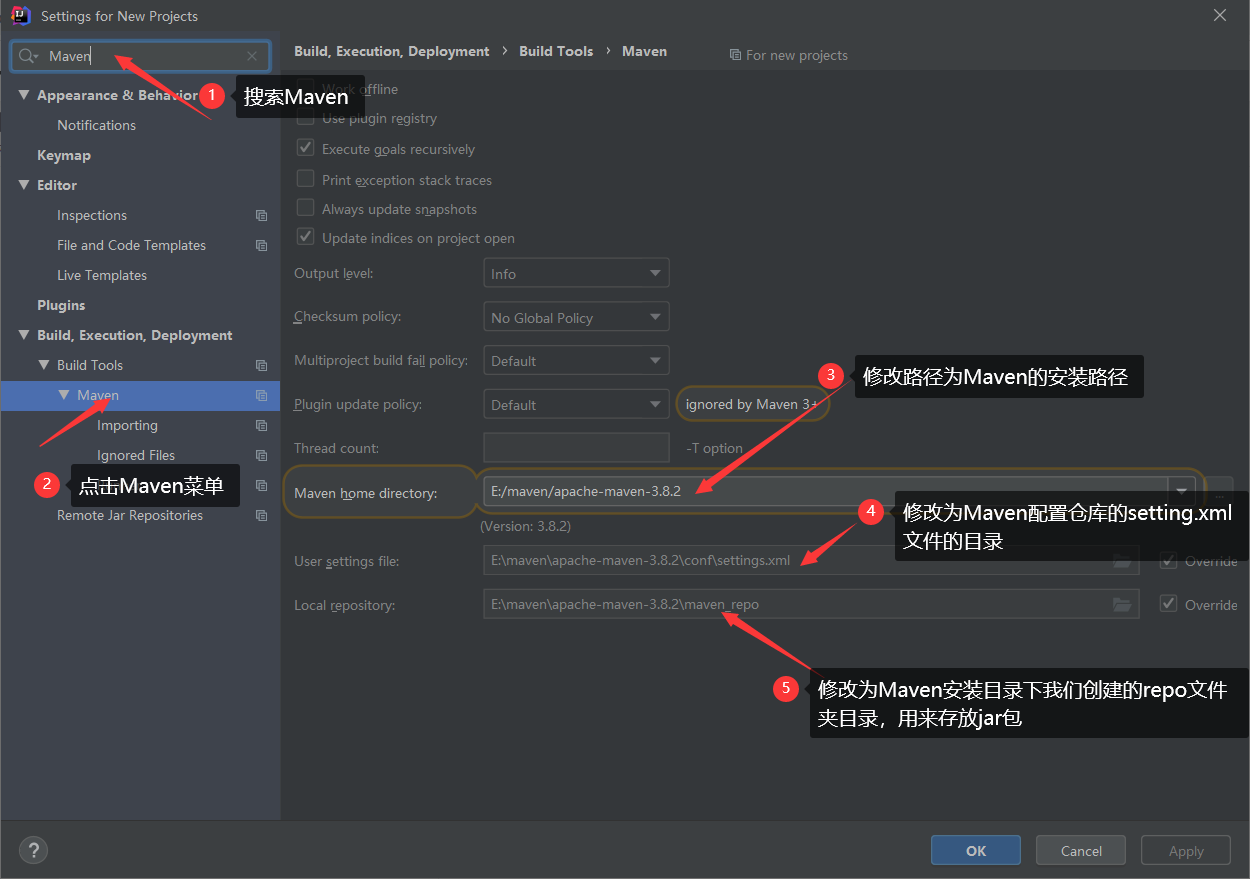
Task: Cancel the settings dialog
Action: tap(1081, 851)
